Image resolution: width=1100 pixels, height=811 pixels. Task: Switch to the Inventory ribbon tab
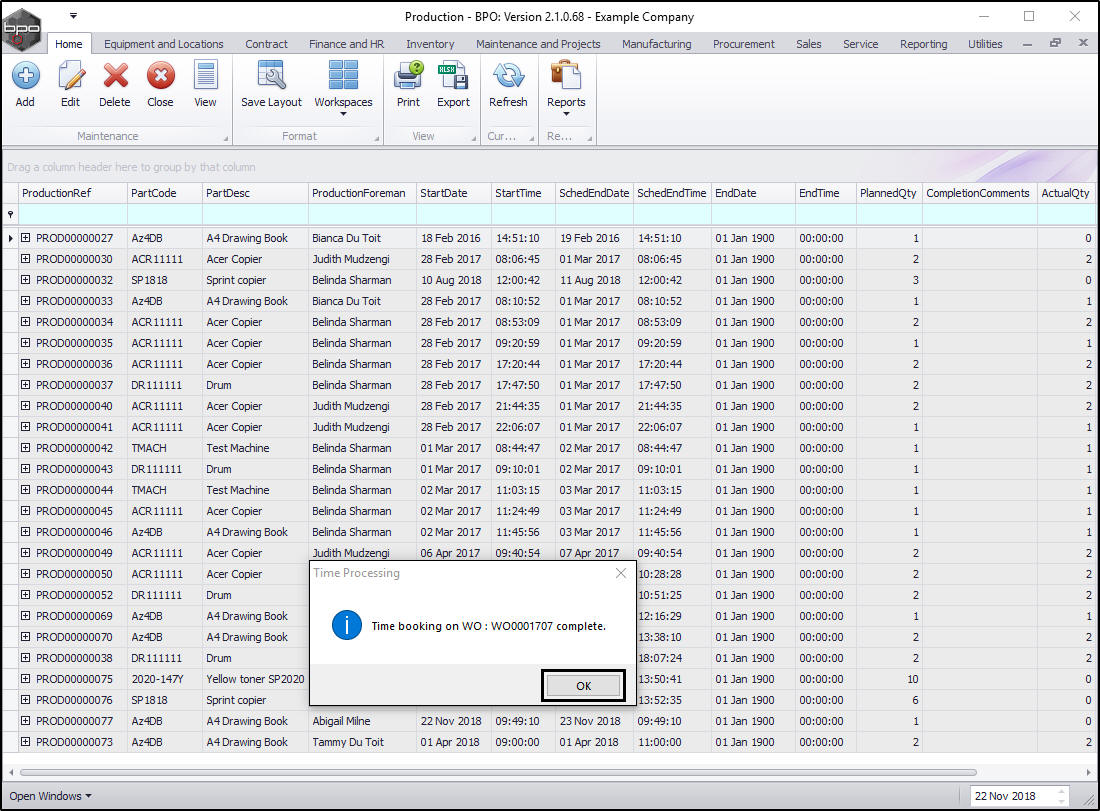(x=430, y=44)
